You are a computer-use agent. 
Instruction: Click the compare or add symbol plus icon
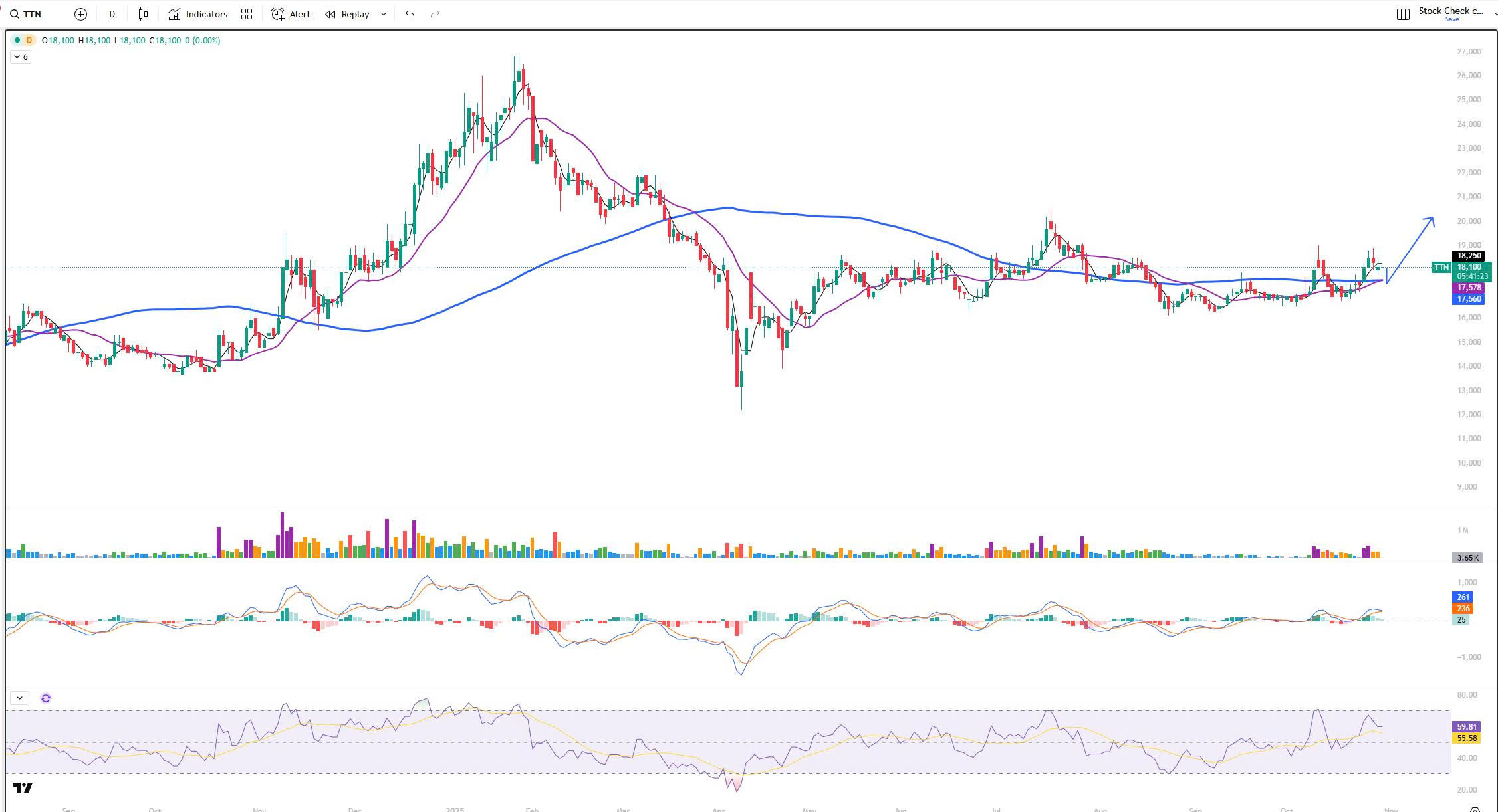(80, 14)
